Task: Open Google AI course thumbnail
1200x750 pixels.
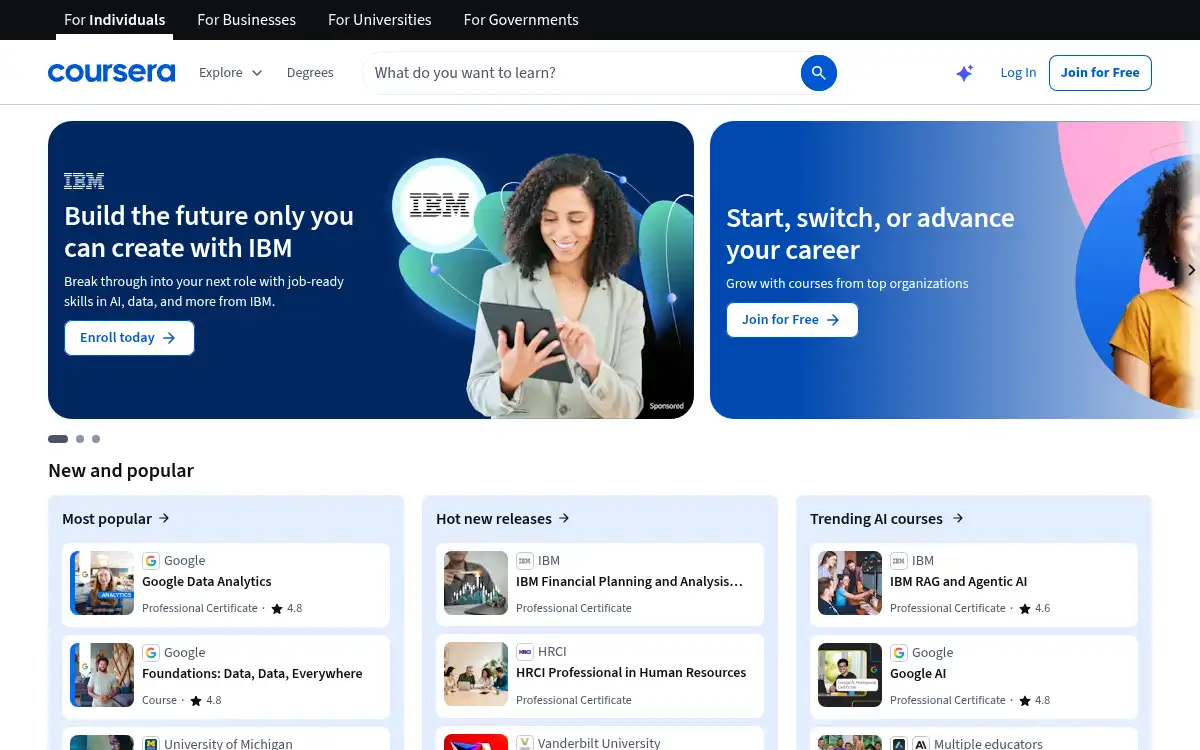Action: (x=850, y=675)
